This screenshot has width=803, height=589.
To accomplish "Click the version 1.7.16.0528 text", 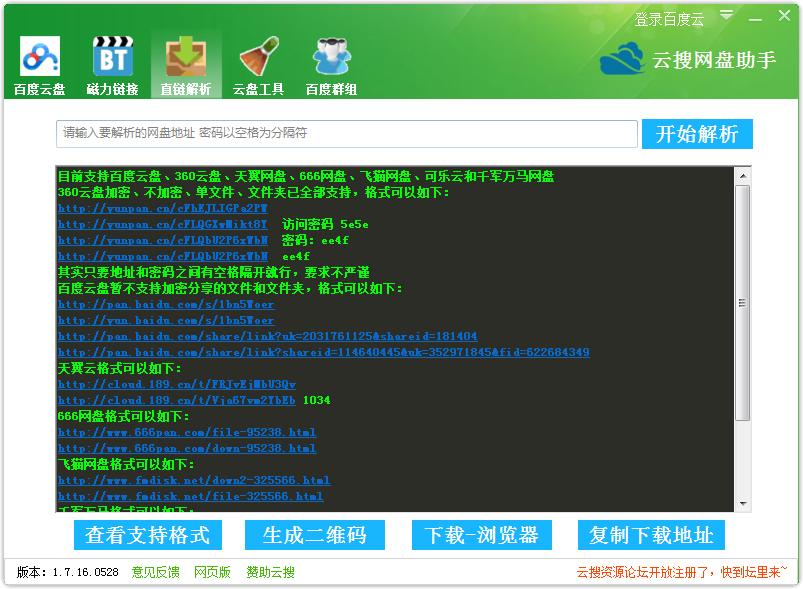I will 68,572.
